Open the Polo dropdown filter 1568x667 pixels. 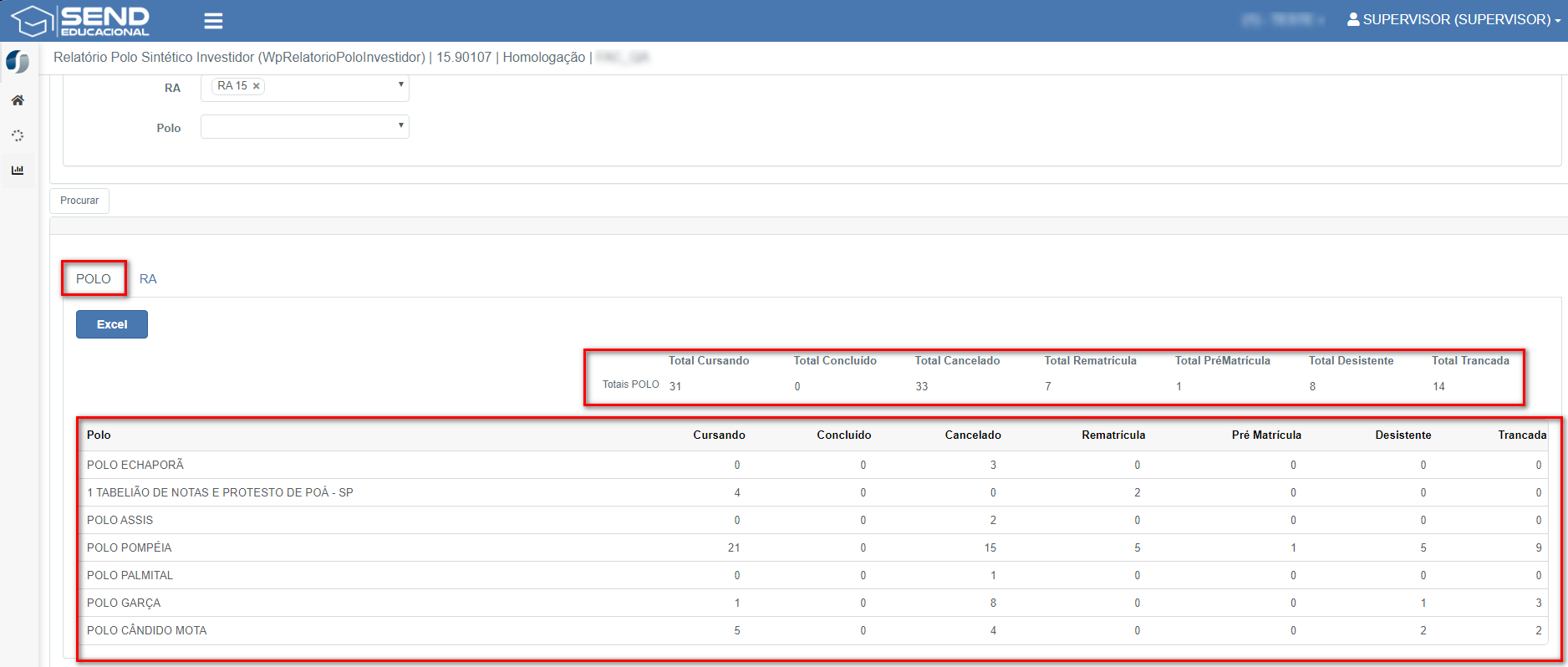pos(305,127)
